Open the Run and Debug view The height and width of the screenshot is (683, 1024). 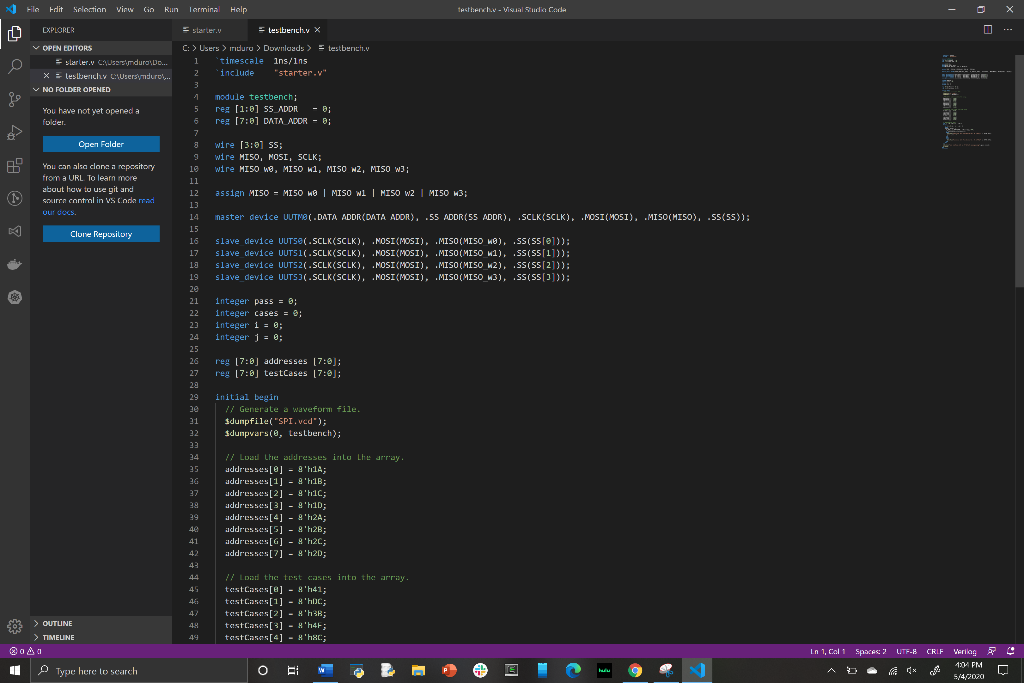tap(15, 132)
